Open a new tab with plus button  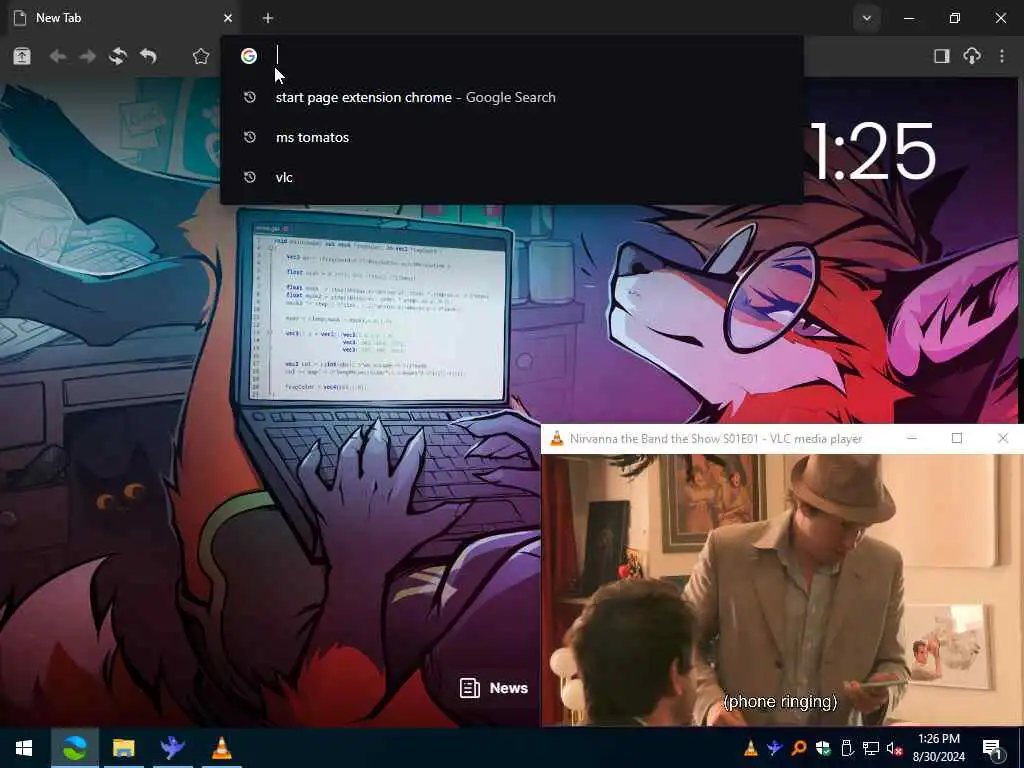(x=268, y=18)
